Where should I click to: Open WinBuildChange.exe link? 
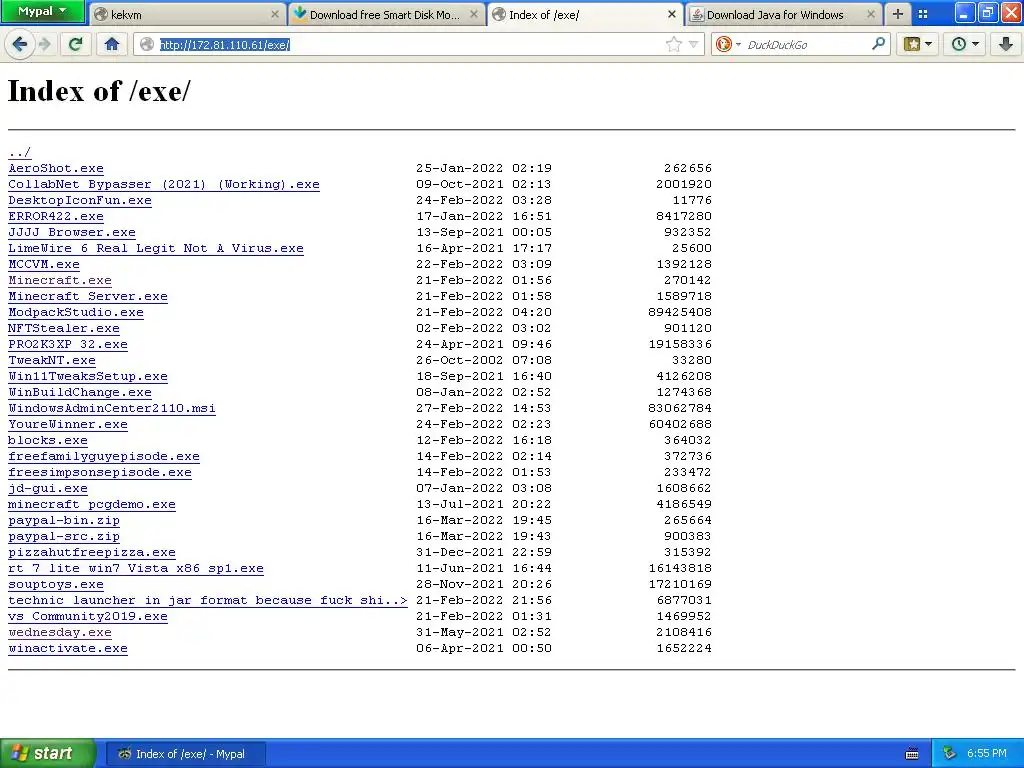coord(80,392)
